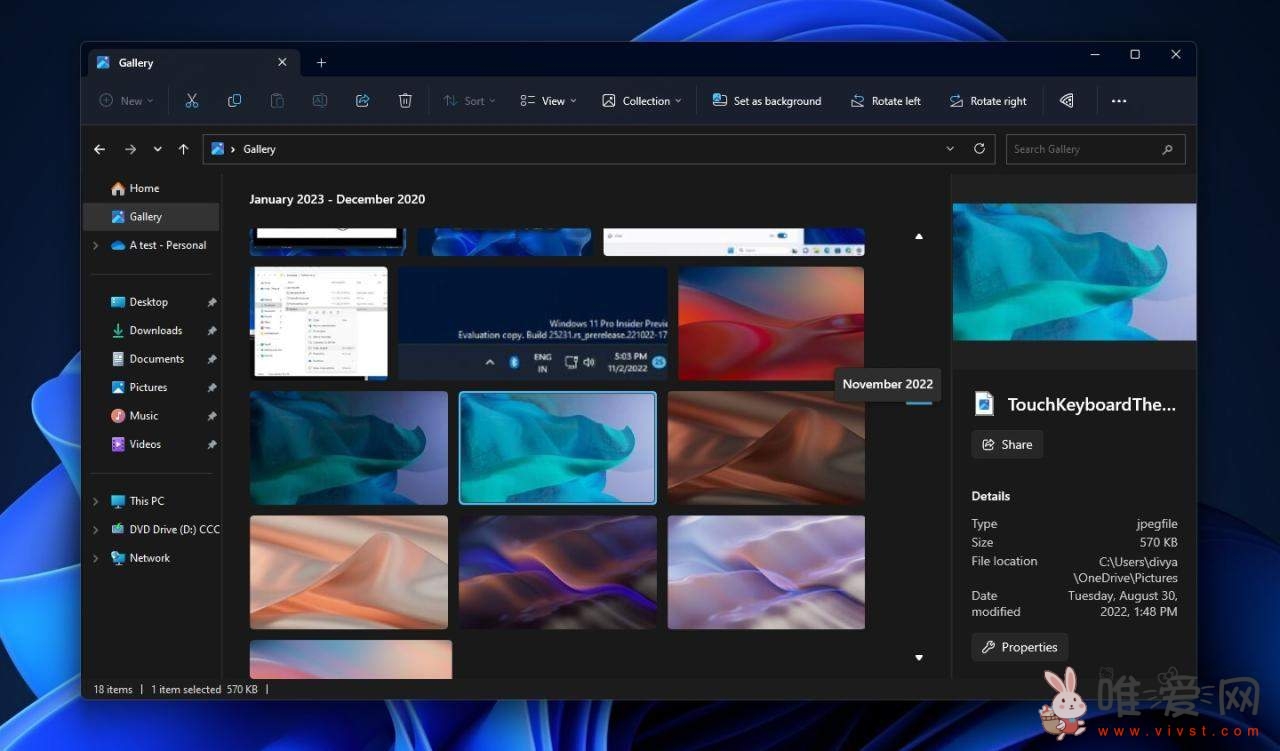This screenshot has height=751, width=1280.
Task: Select the File Explorer screenshot thumbnail
Action: coord(319,323)
